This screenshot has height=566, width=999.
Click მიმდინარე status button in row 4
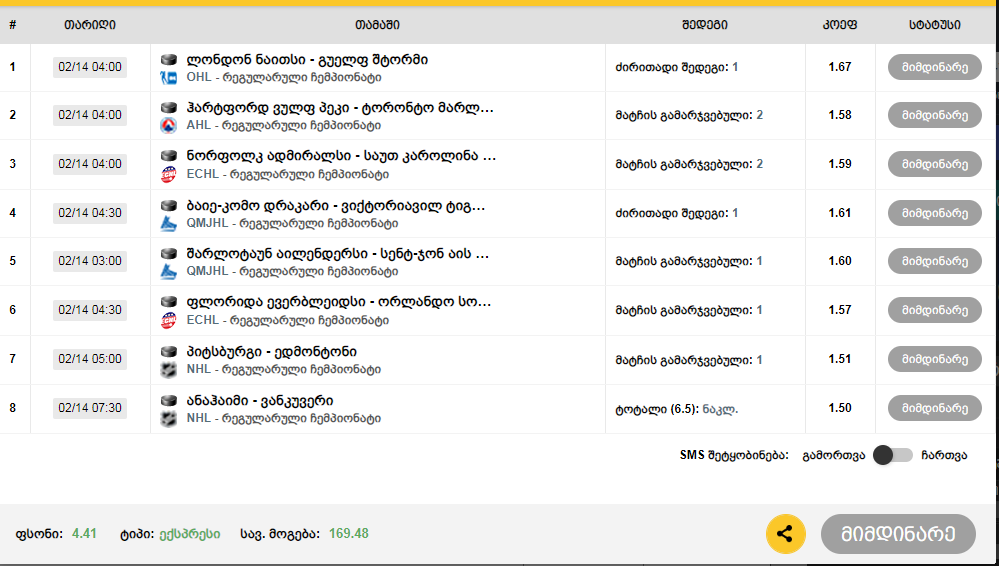point(935,213)
